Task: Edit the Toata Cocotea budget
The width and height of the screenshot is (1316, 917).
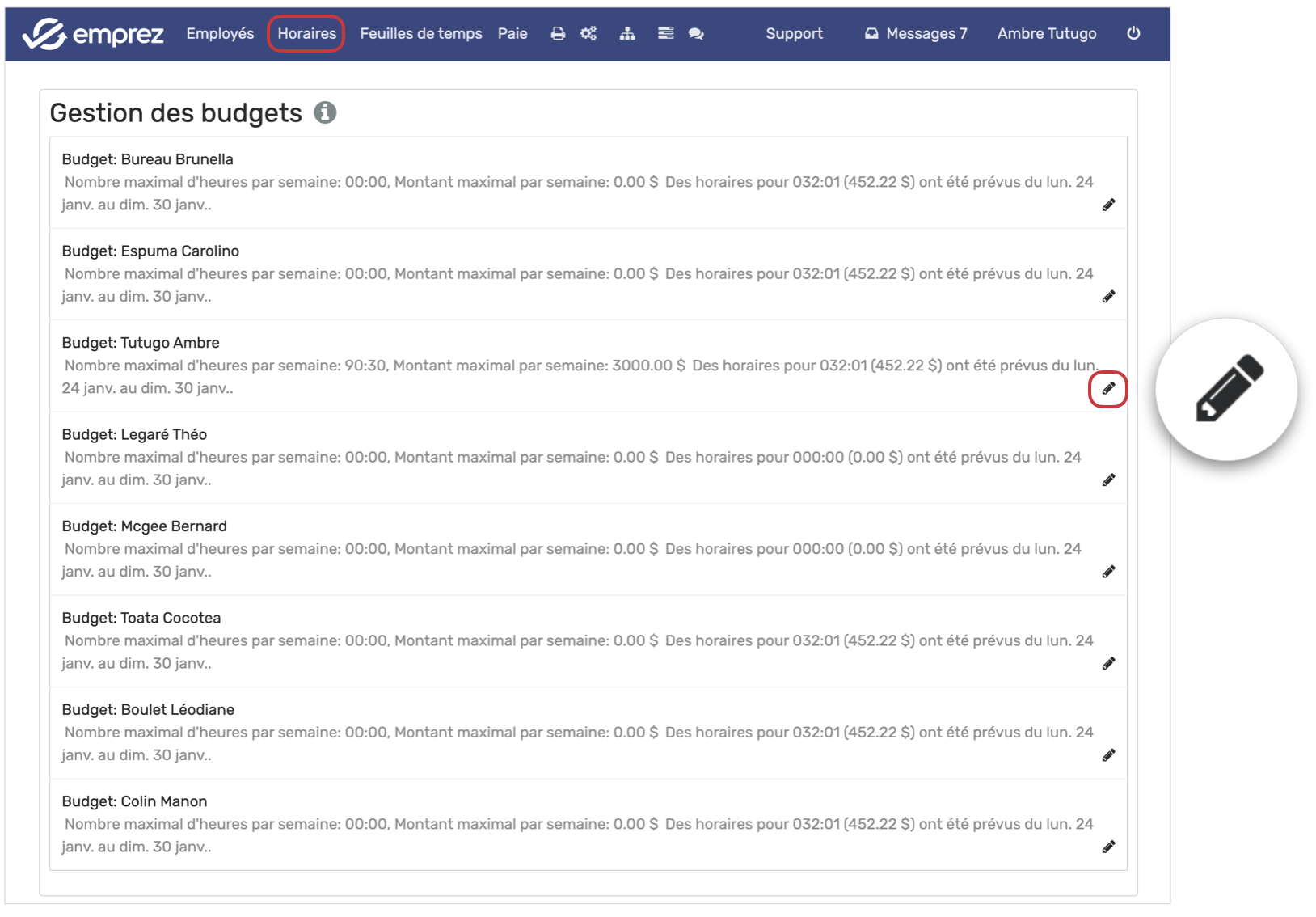Action: [x=1108, y=664]
